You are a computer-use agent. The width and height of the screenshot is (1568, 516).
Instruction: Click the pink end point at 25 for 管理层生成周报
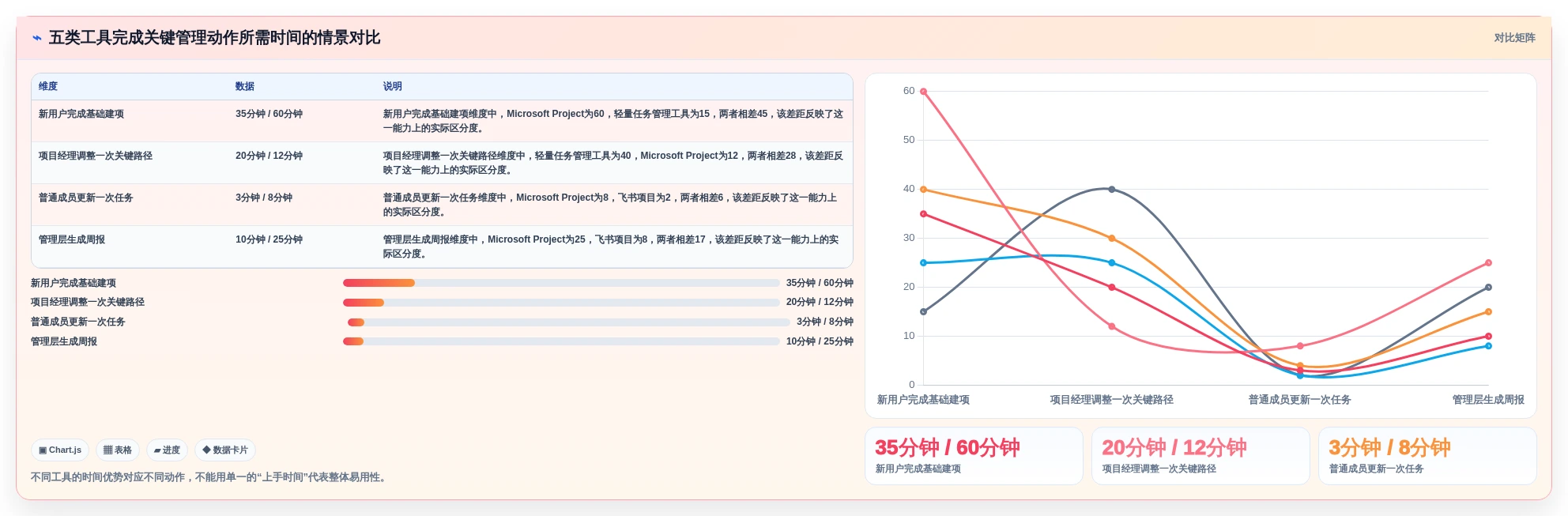point(1488,263)
